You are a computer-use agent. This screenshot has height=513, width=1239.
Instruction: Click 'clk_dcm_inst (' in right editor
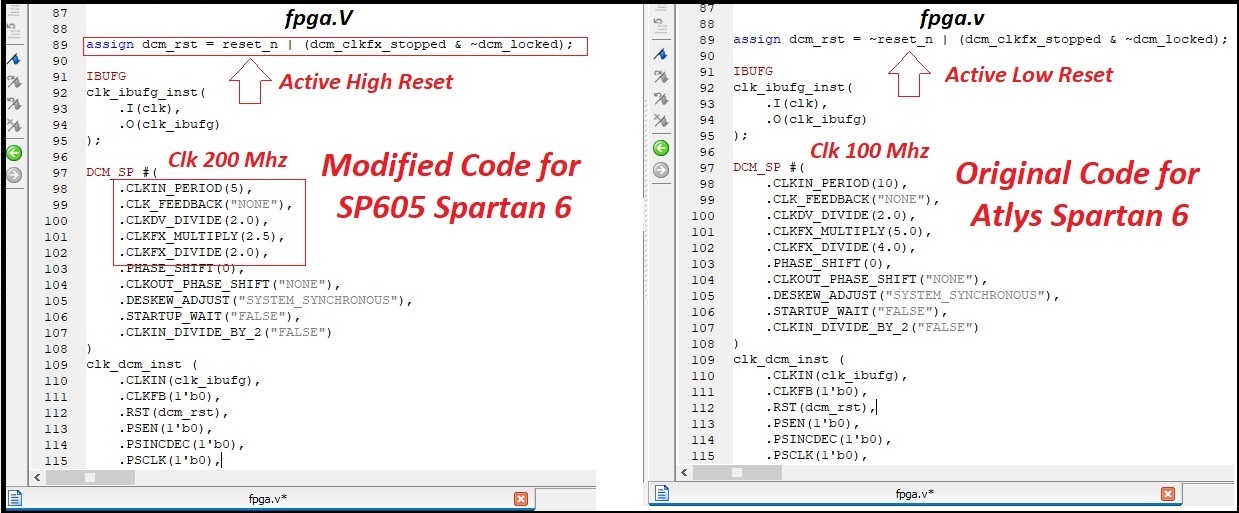(x=789, y=359)
